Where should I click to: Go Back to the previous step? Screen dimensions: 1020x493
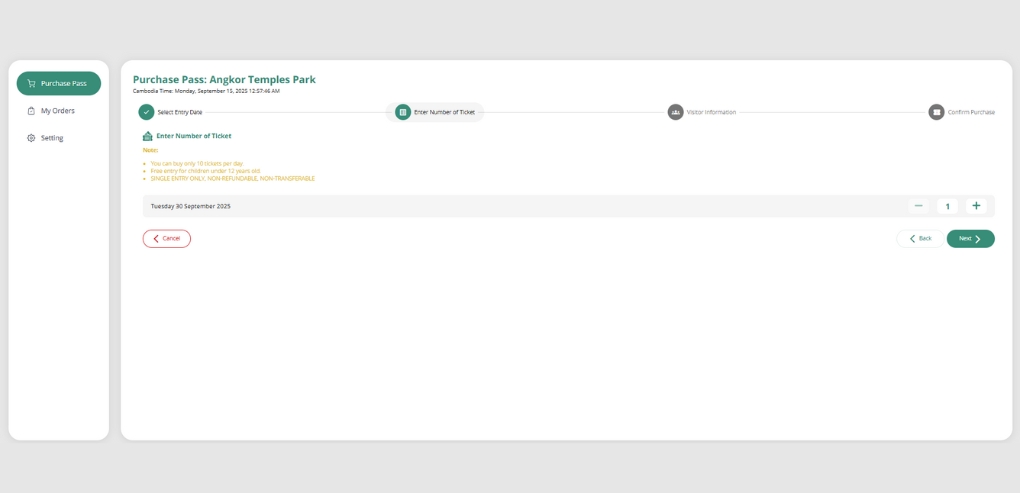point(920,239)
